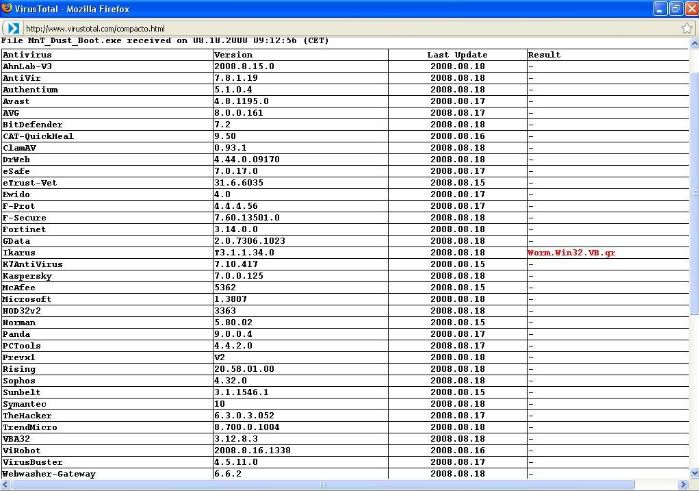The height and width of the screenshot is (491, 699).
Task: Click the Ikarus row name
Action: (x=19, y=252)
